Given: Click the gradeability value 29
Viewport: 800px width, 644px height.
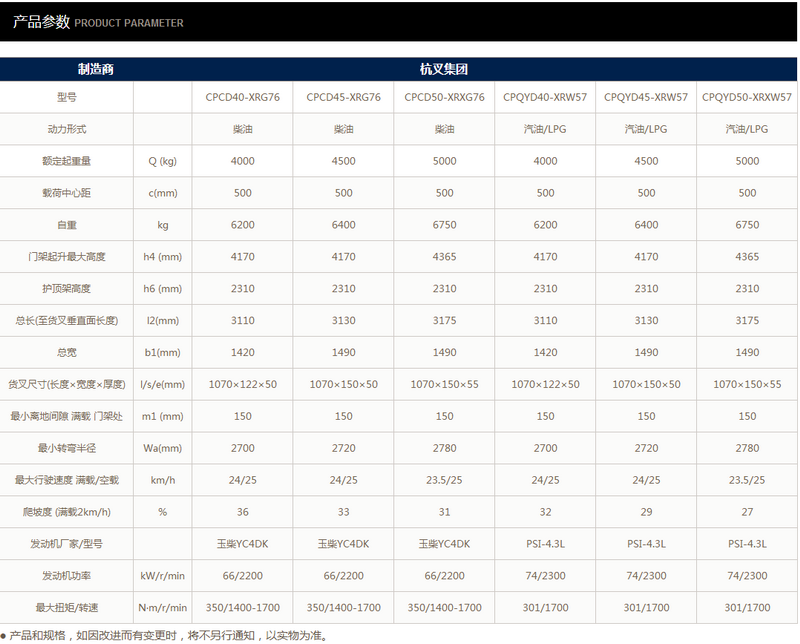Looking at the screenshot, I should 646,512.
